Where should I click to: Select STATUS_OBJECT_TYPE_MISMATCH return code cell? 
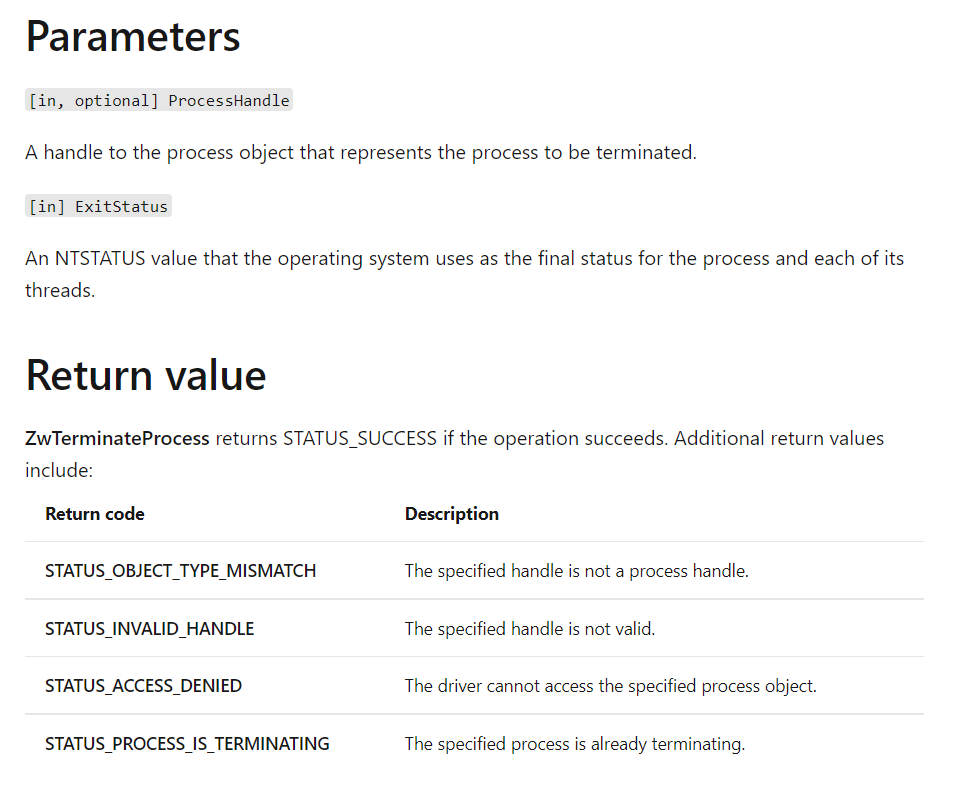click(180, 571)
